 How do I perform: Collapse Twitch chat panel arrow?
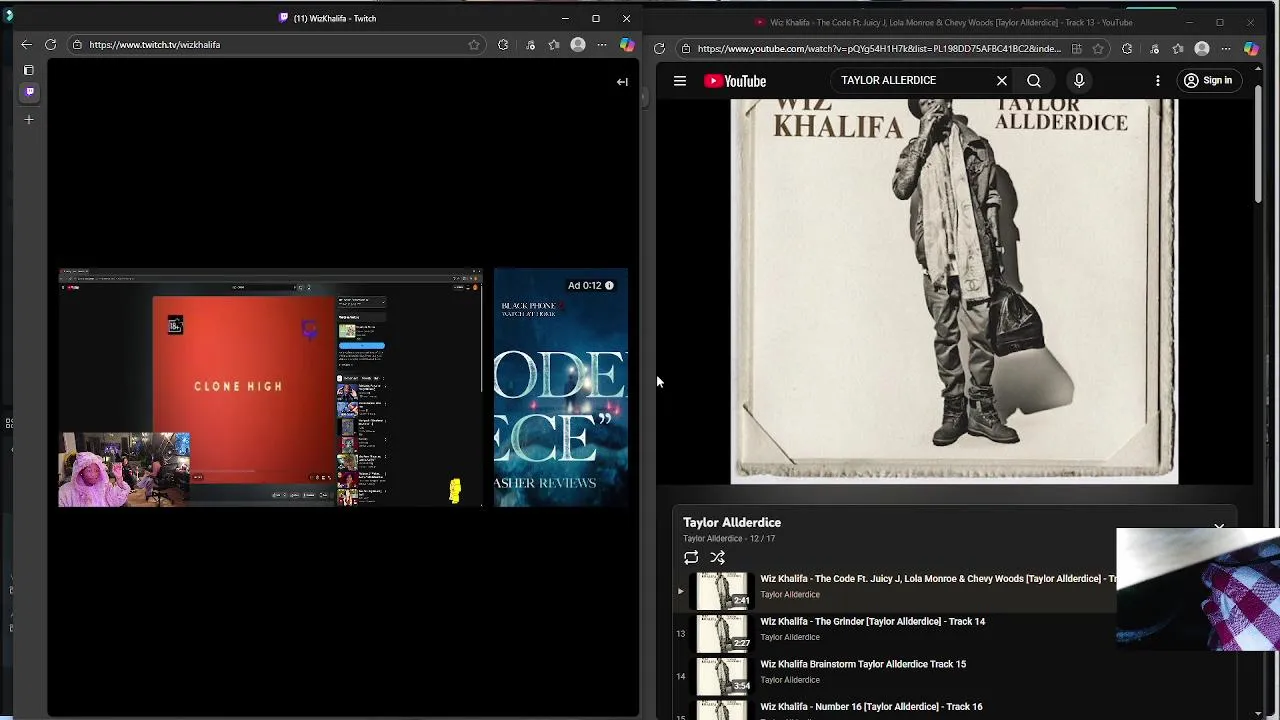tap(622, 82)
